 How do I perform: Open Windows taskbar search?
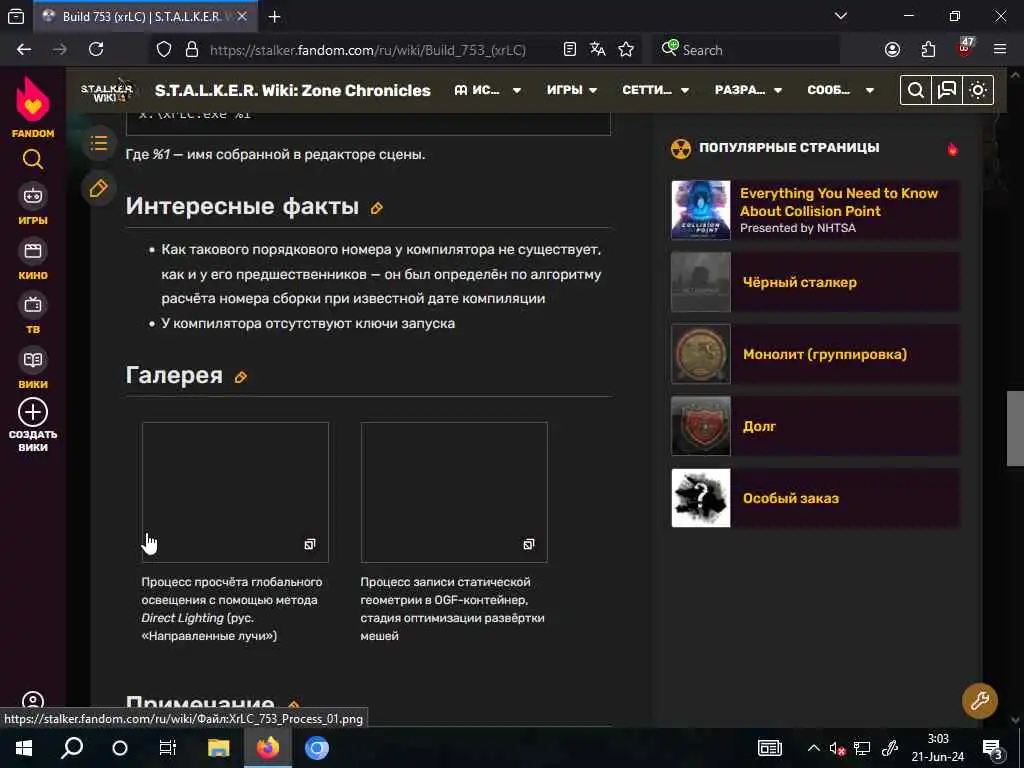coord(72,748)
